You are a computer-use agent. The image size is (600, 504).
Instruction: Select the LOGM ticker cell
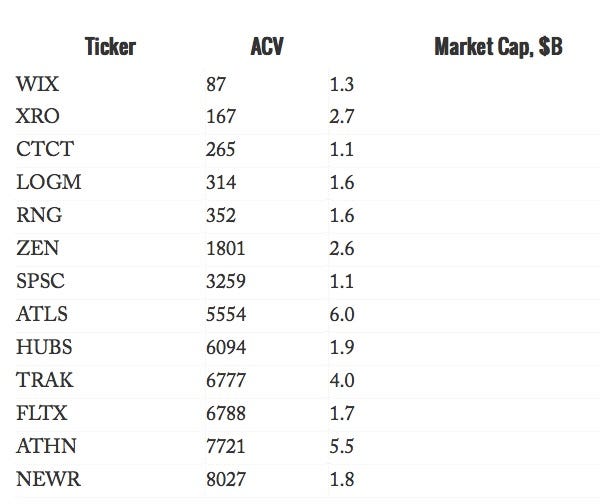pos(48,183)
